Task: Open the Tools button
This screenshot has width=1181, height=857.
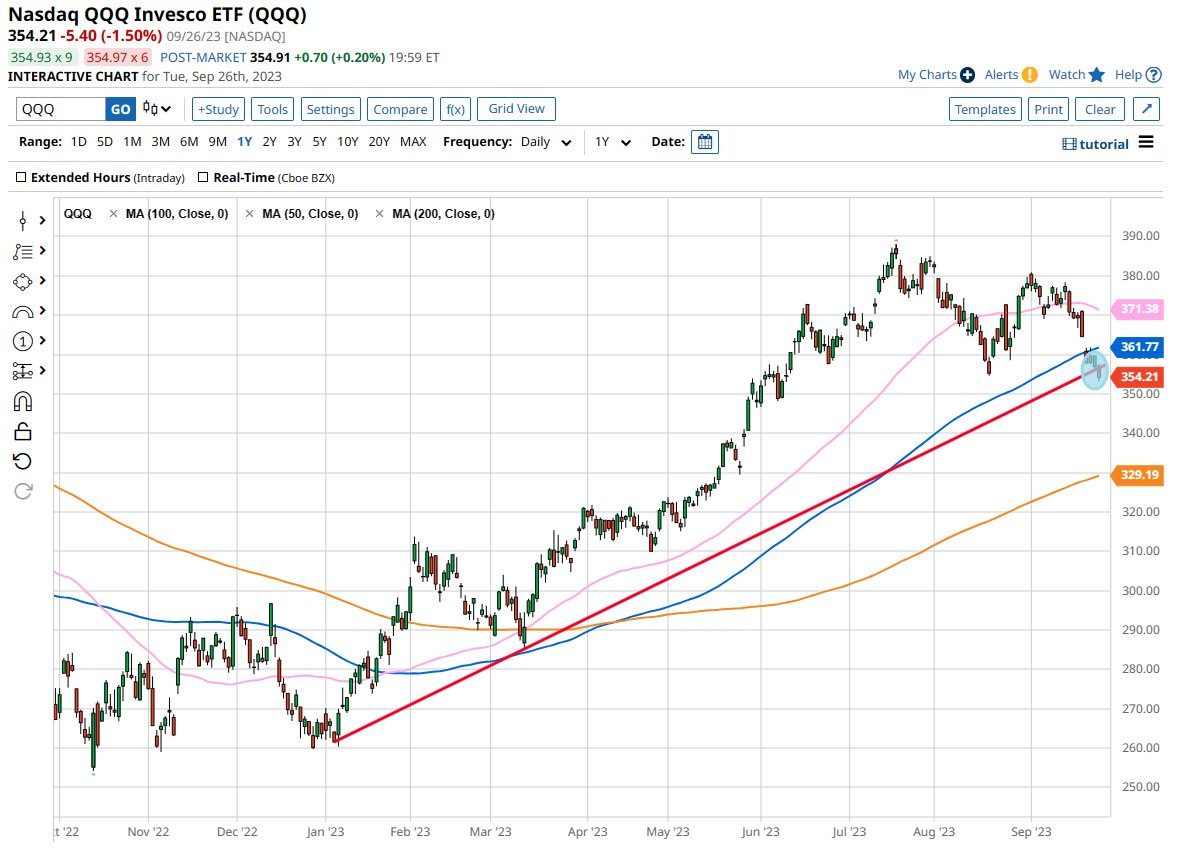Action: tap(273, 109)
